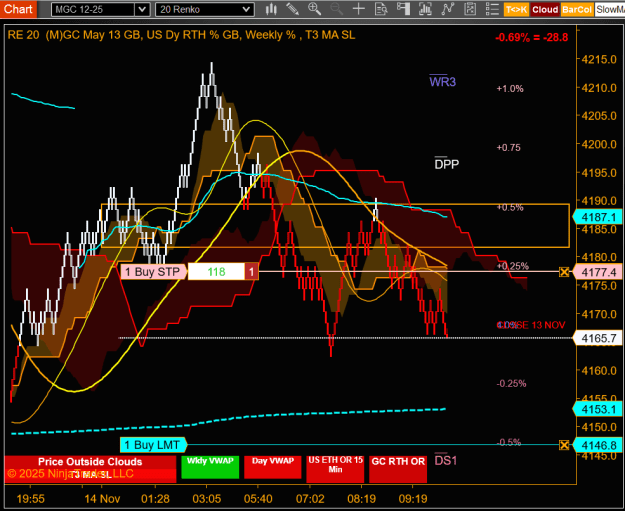This screenshot has width=625, height=511.
Task: Open the data box document icon
Action: click(x=381, y=9)
